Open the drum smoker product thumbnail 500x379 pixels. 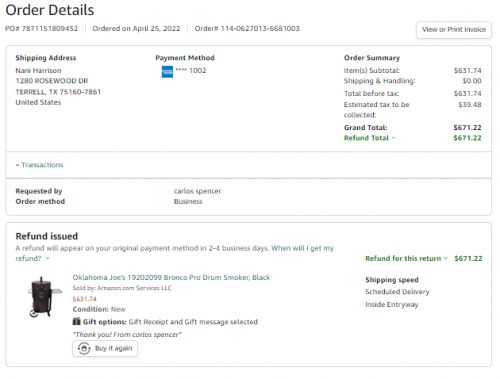tap(44, 297)
